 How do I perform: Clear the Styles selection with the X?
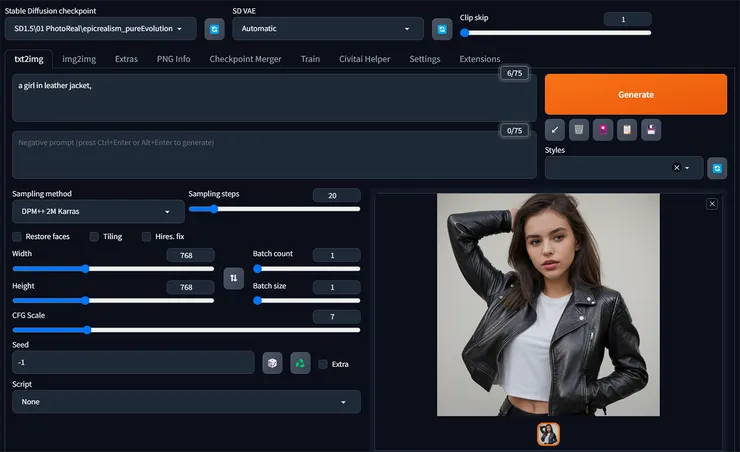coord(677,167)
